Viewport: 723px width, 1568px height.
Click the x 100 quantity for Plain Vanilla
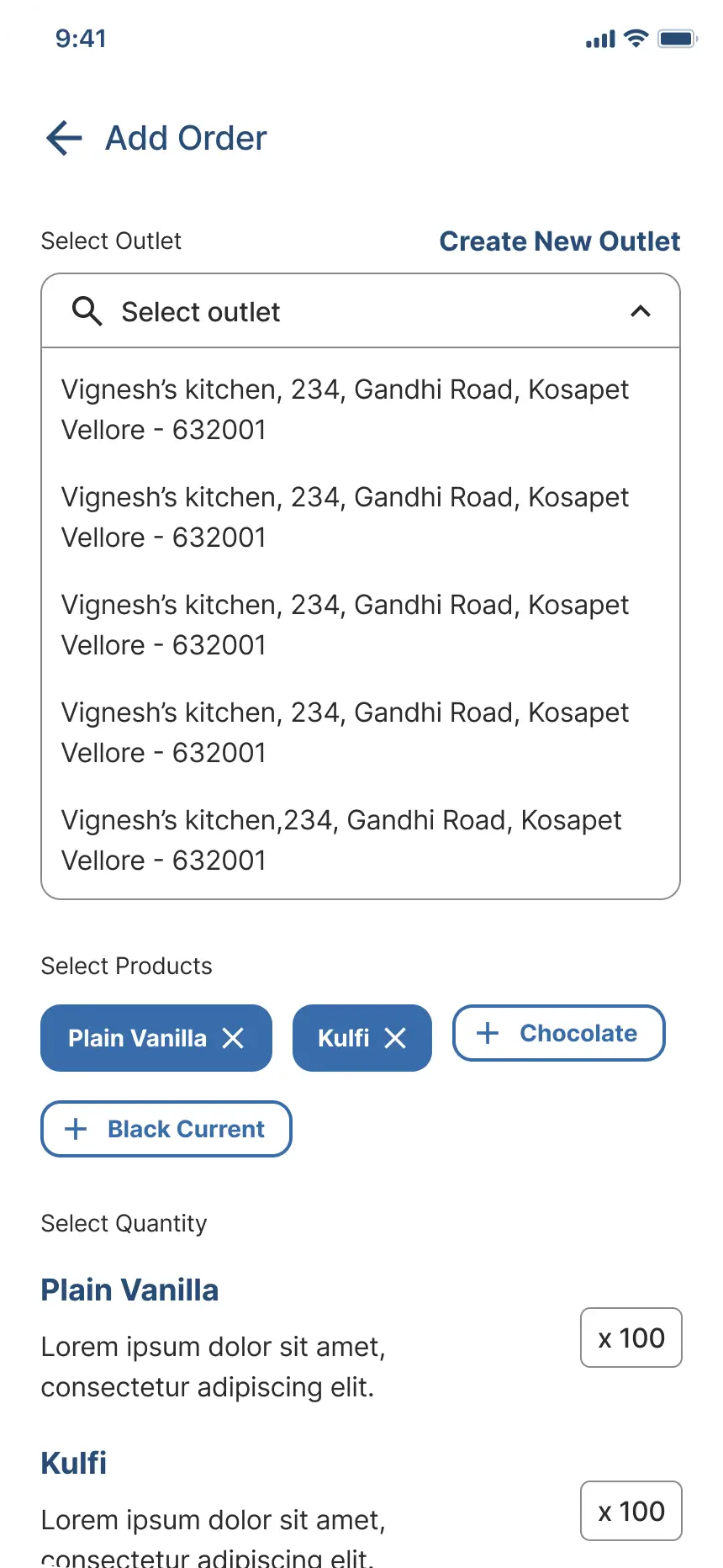pos(631,1338)
